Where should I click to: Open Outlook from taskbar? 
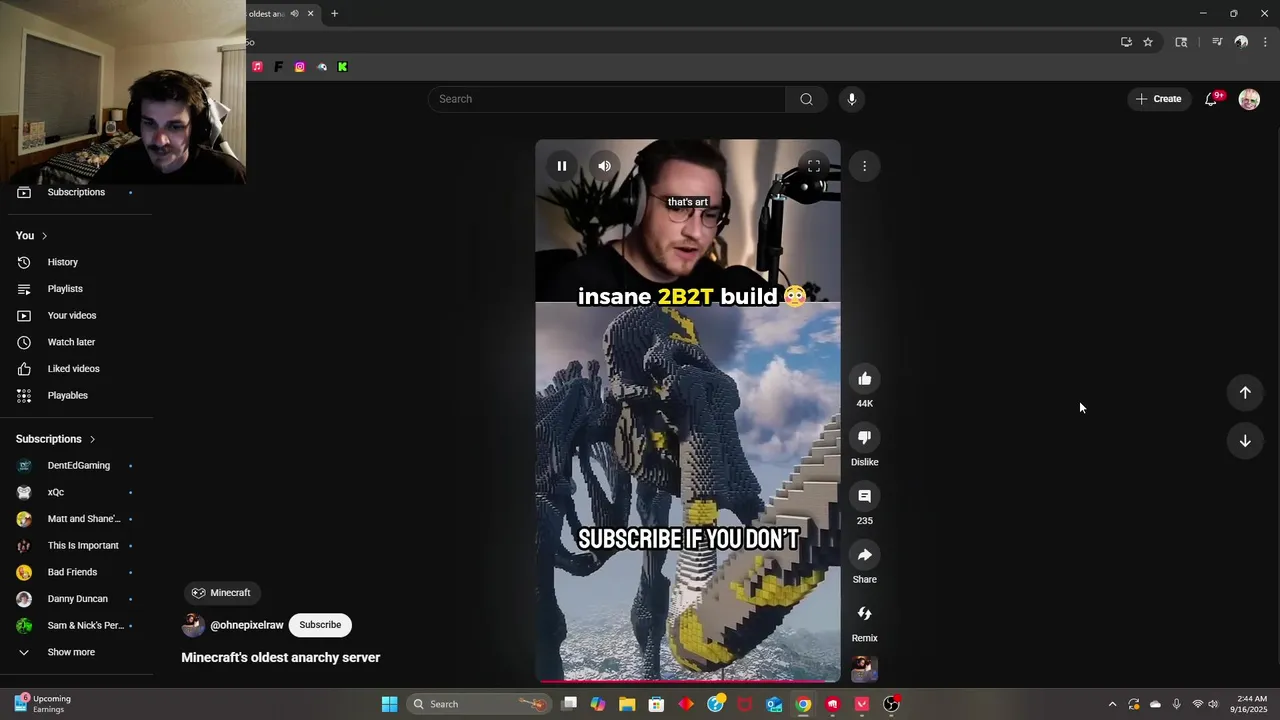click(x=774, y=704)
